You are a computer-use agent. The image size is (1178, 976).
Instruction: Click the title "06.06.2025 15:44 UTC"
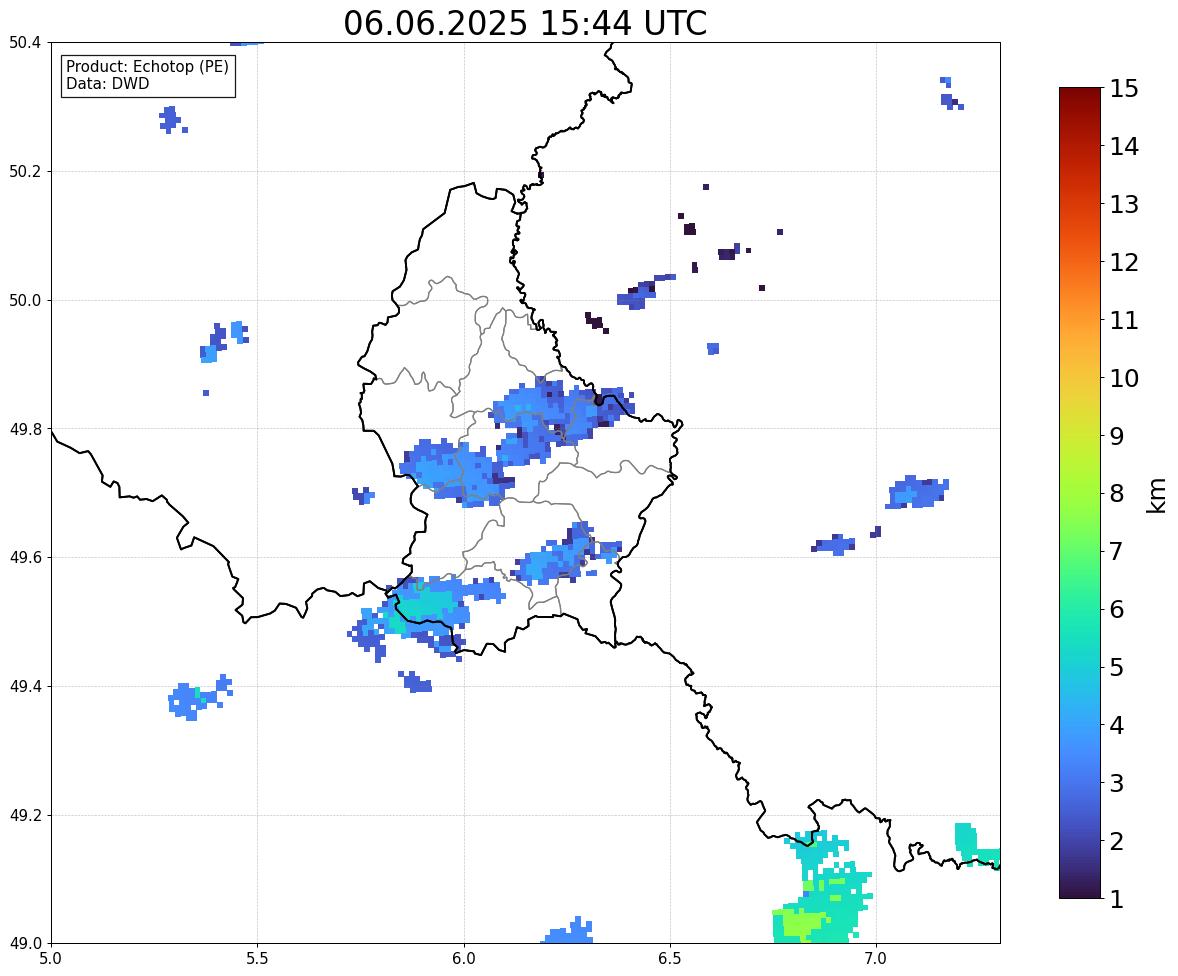tap(524, 23)
